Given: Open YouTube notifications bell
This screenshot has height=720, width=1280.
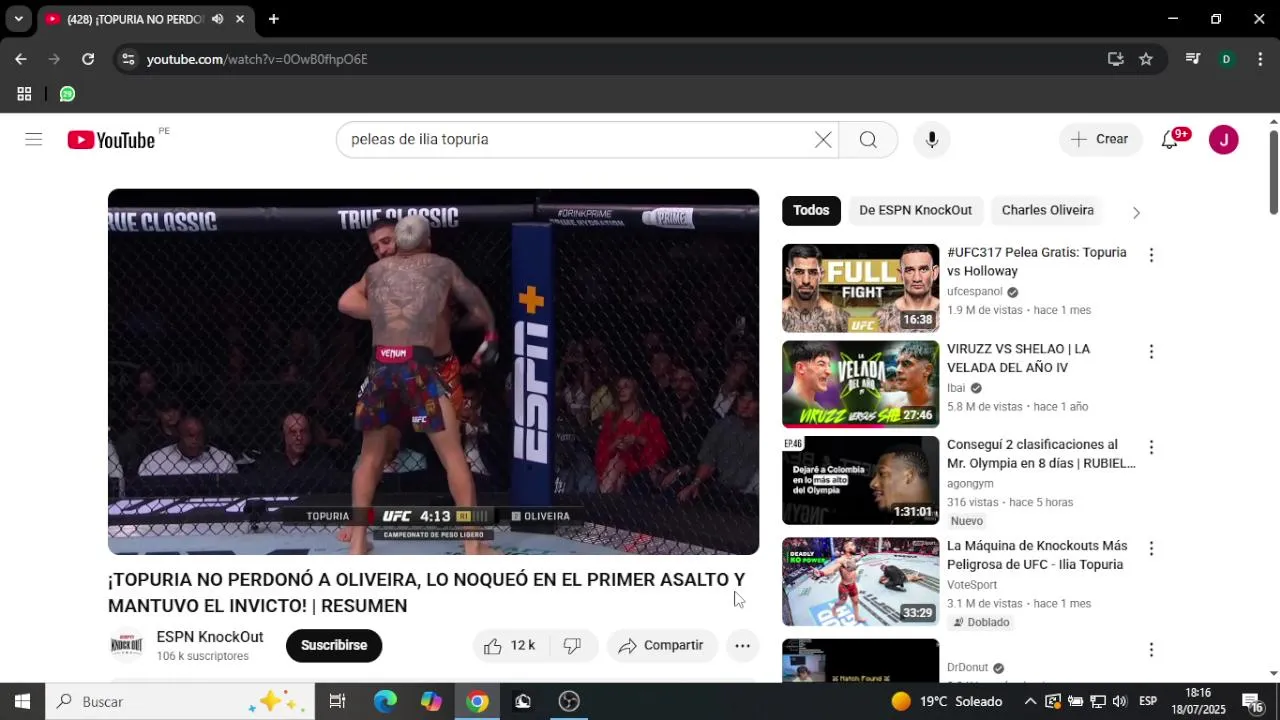Looking at the screenshot, I should pos(1169,140).
